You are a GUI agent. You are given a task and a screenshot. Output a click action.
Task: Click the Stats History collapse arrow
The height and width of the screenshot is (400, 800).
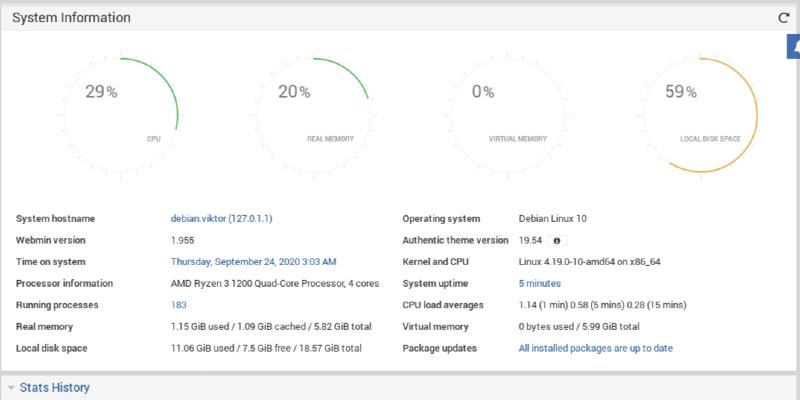[11, 387]
